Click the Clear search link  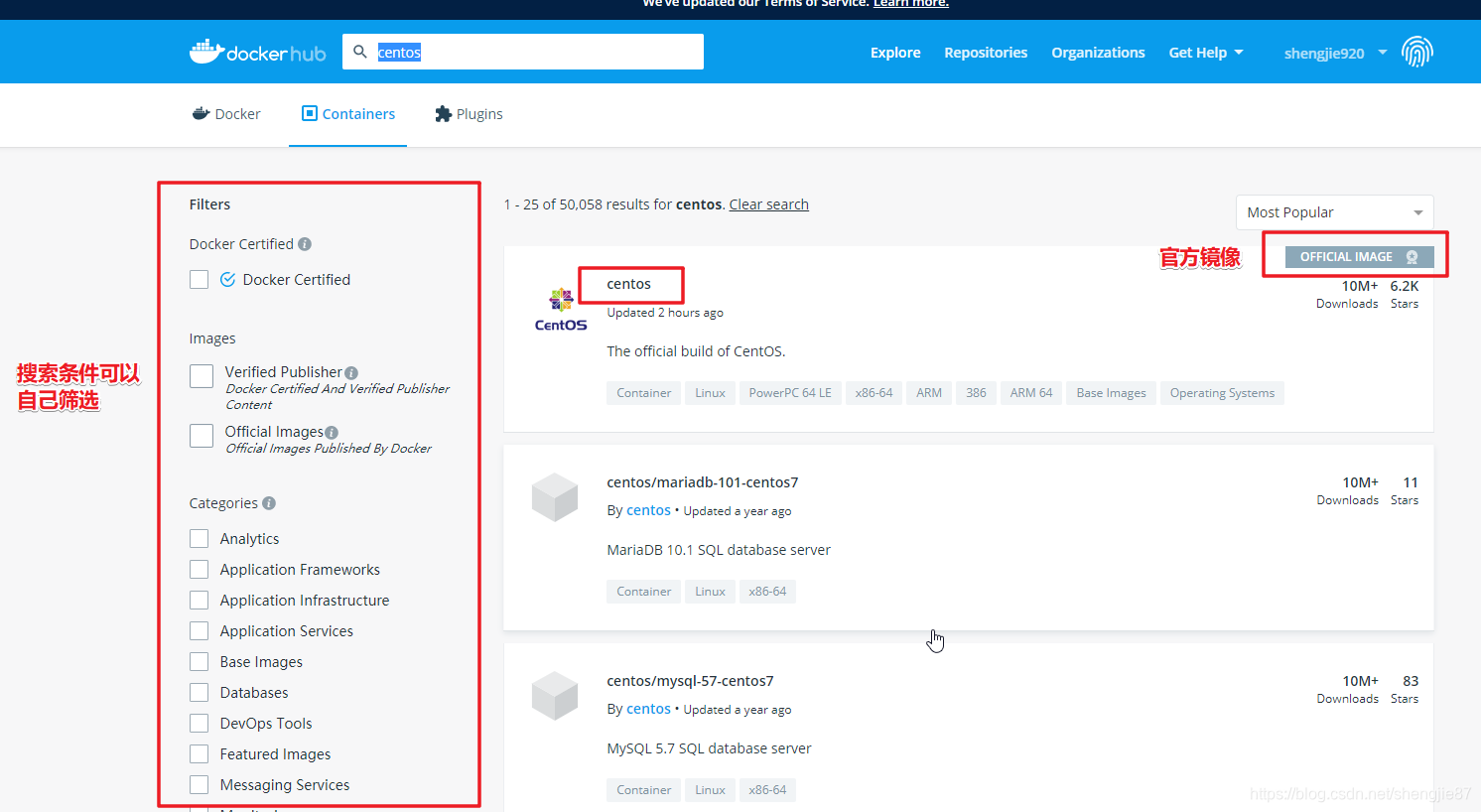click(x=769, y=204)
